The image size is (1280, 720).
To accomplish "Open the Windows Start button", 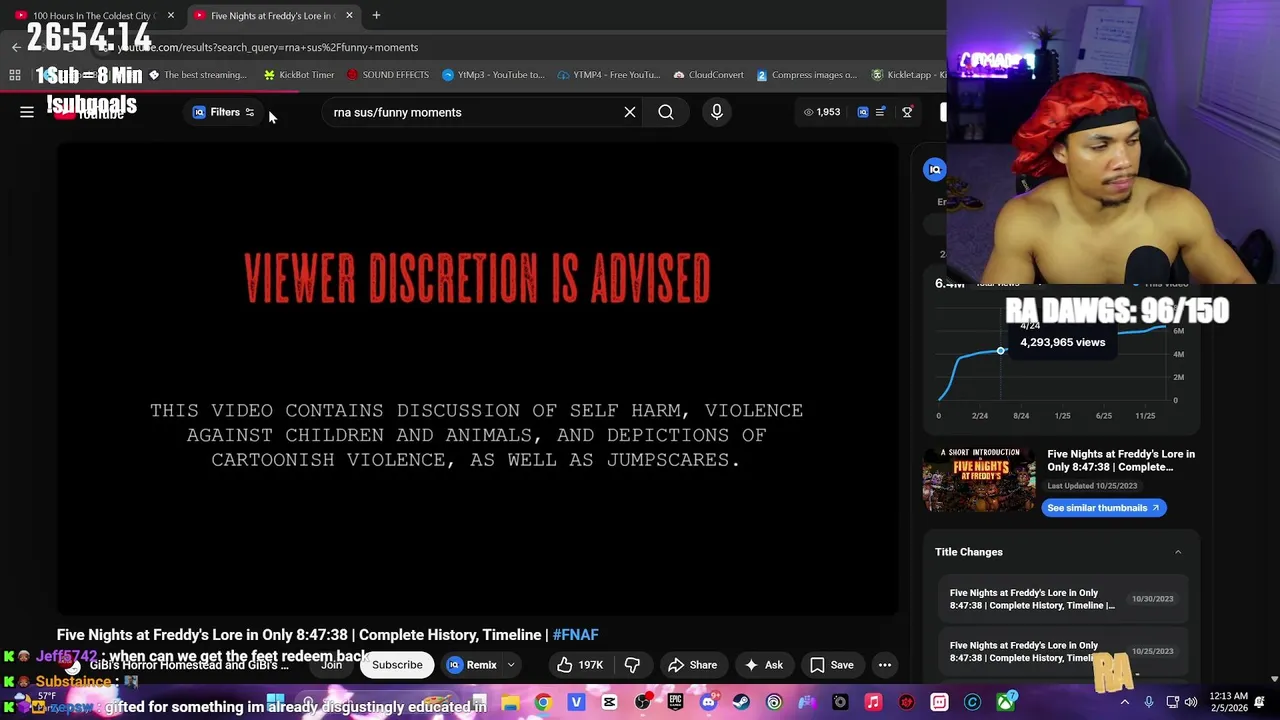I will (276, 702).
